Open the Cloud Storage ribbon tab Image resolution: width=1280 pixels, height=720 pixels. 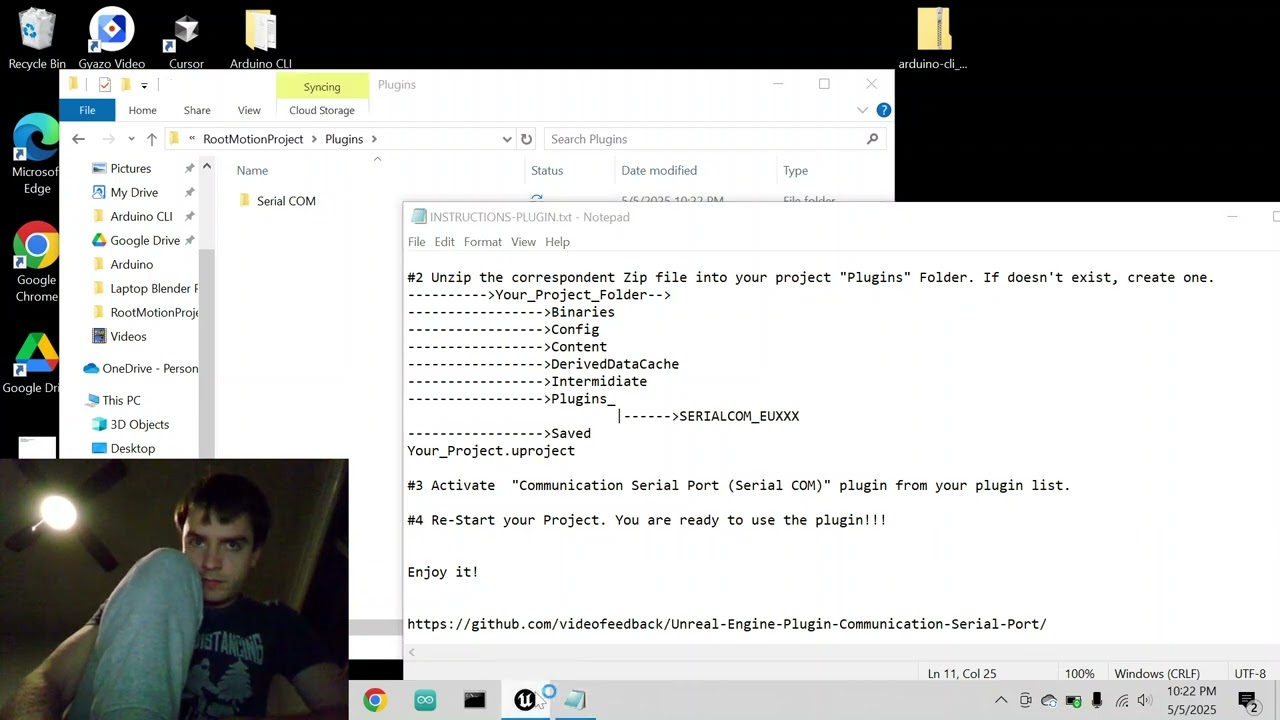(322, 110)
